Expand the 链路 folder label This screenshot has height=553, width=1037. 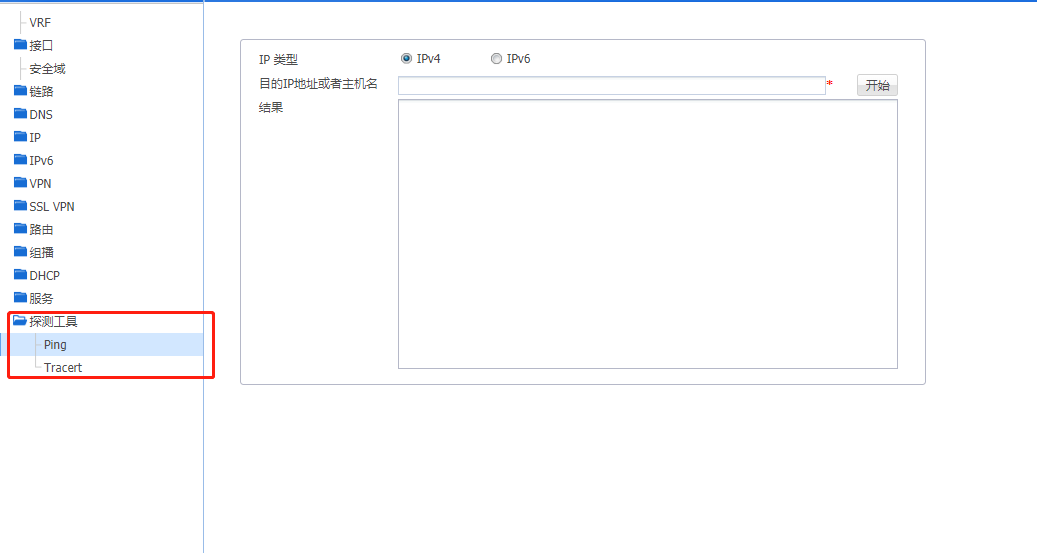click(x=41, y=91)
